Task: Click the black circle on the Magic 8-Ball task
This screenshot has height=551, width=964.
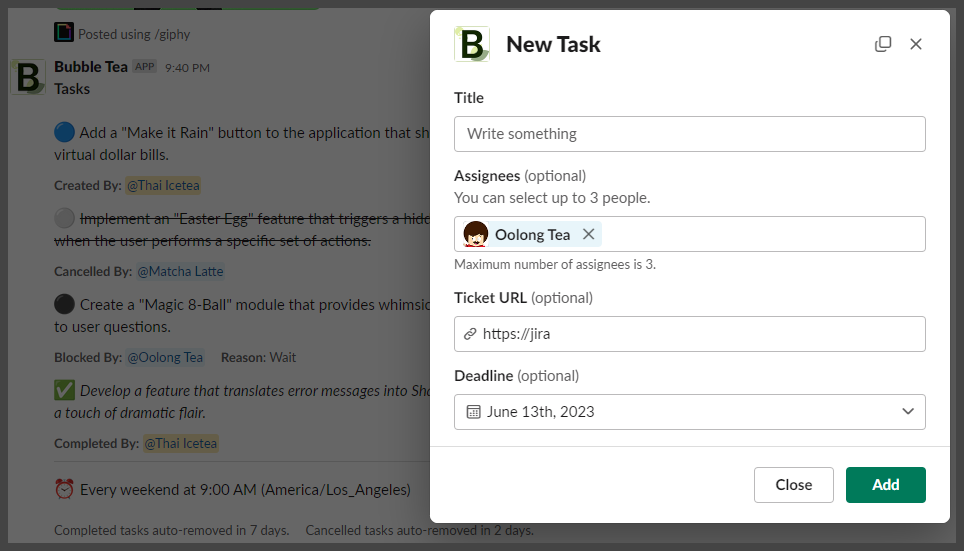Action: (x=65, y=304)
